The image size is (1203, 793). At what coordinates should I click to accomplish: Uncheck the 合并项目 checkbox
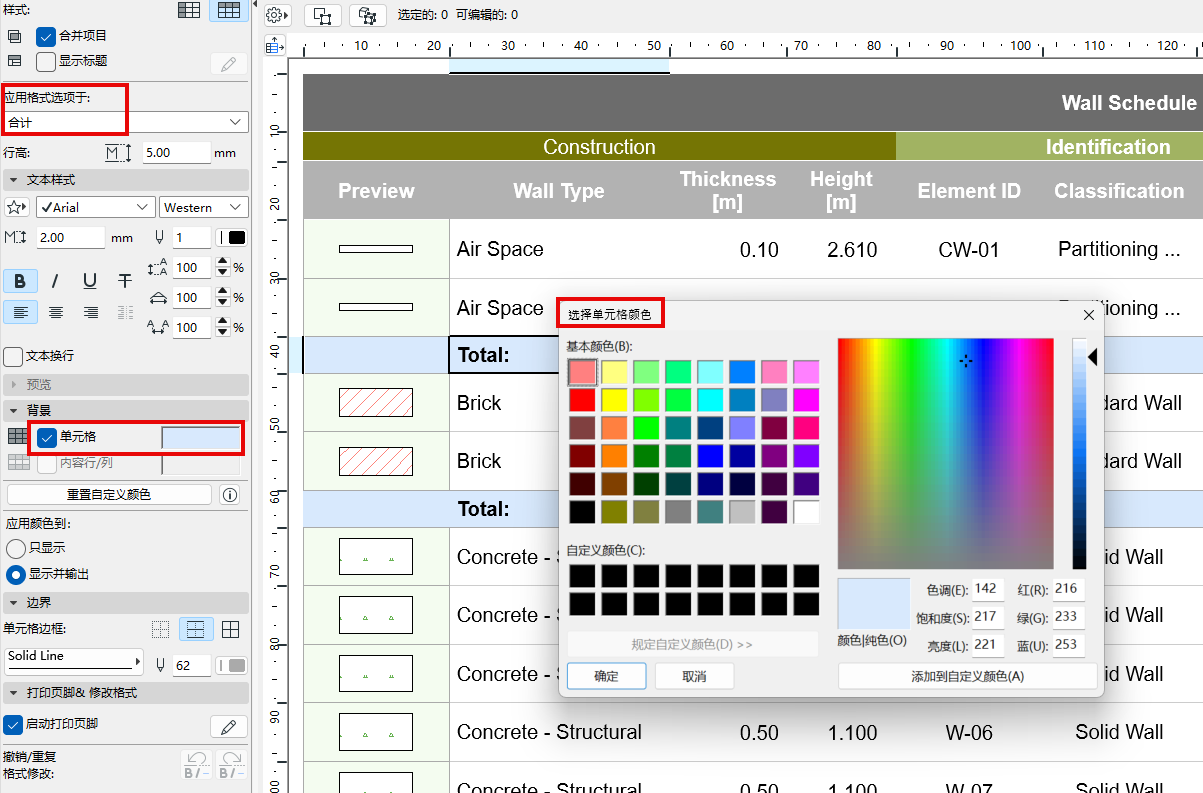[x=46, y=36]
